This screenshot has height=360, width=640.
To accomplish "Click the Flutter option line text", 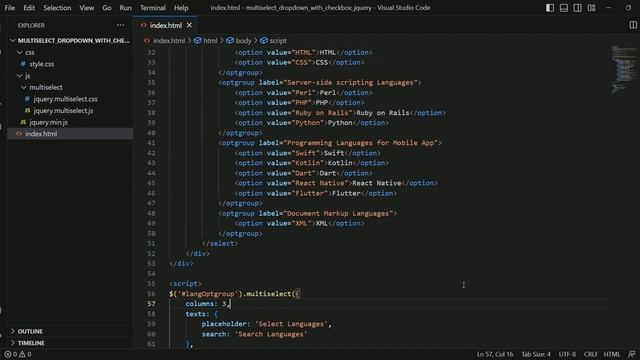I will [315, 193].
